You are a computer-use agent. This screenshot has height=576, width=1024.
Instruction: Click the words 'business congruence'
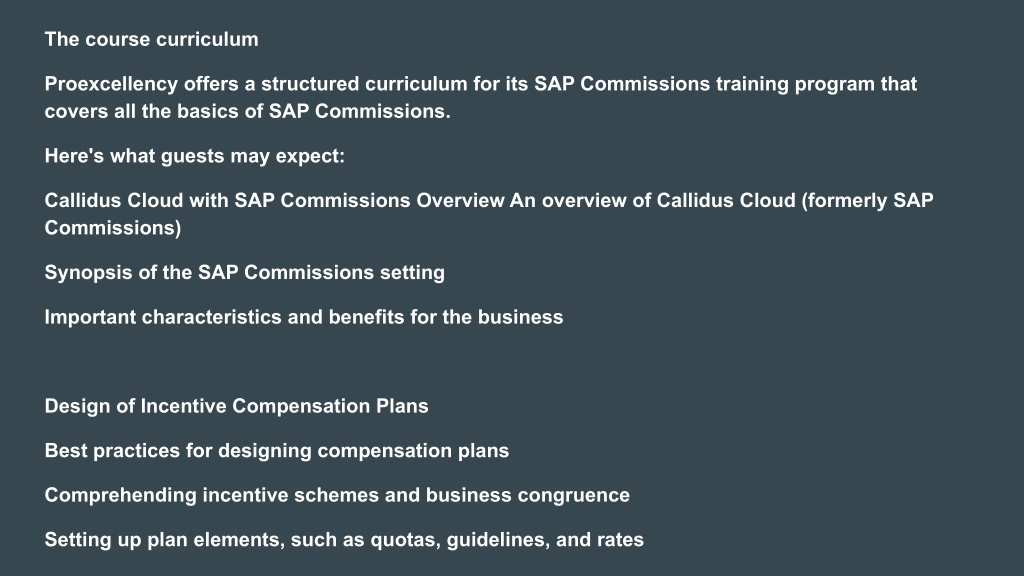[x=528, y=495]
